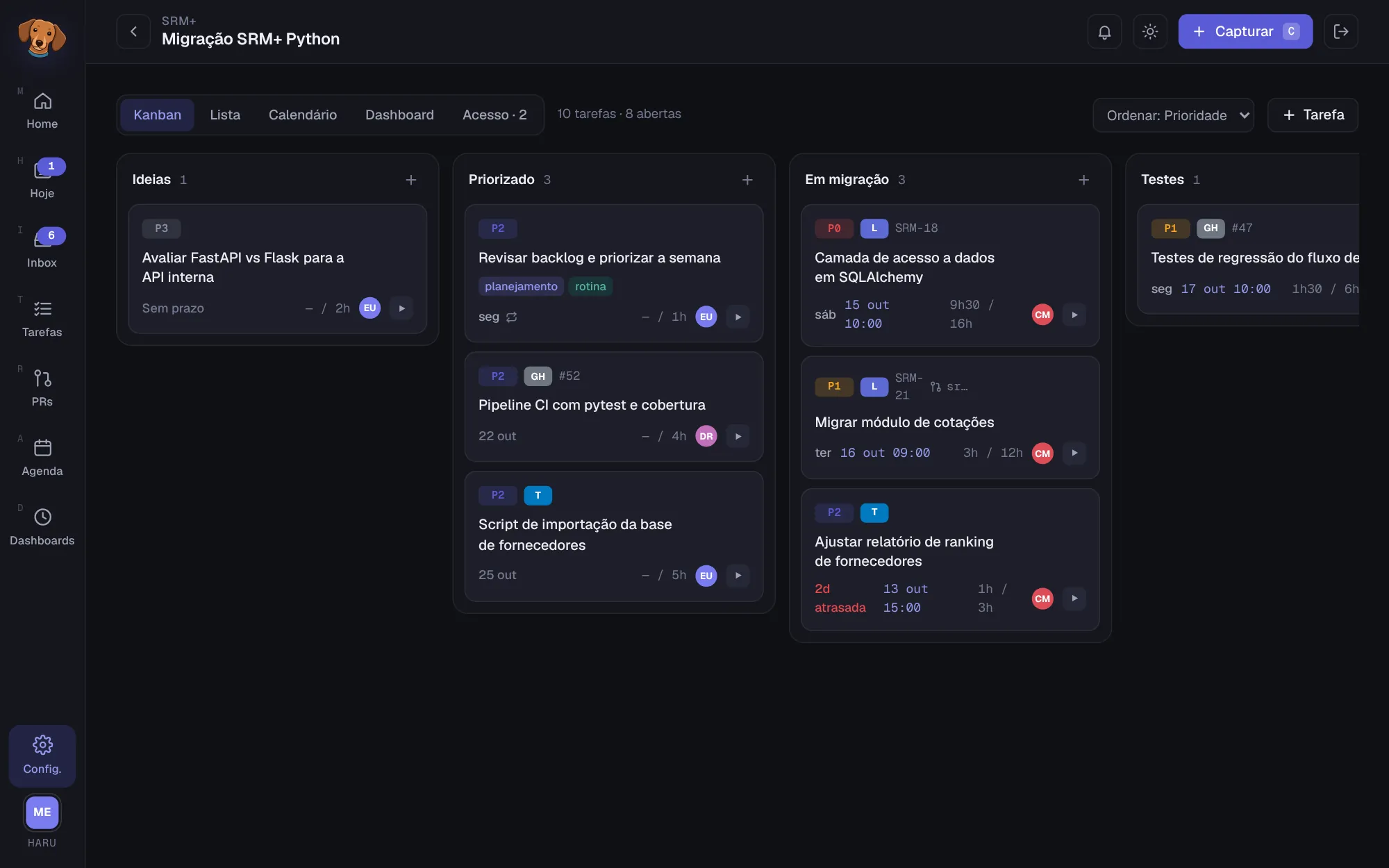Open Config. settings gear
Image resolution: width=1389 pixels, height=868 pixels.
coord(42,756)
